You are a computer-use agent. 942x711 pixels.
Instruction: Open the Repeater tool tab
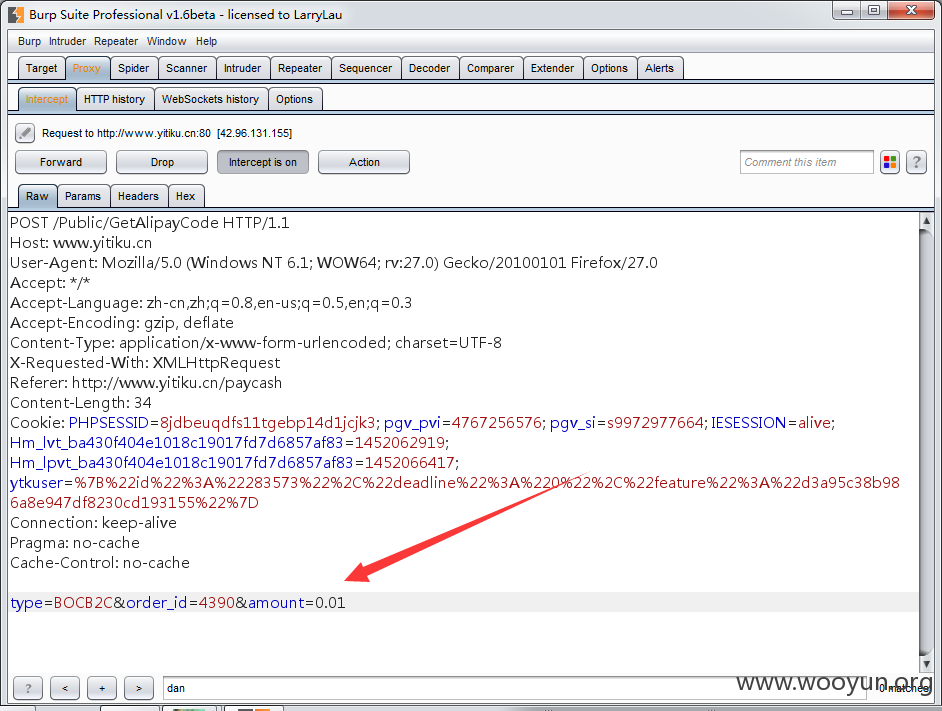[x=300, y=69]
